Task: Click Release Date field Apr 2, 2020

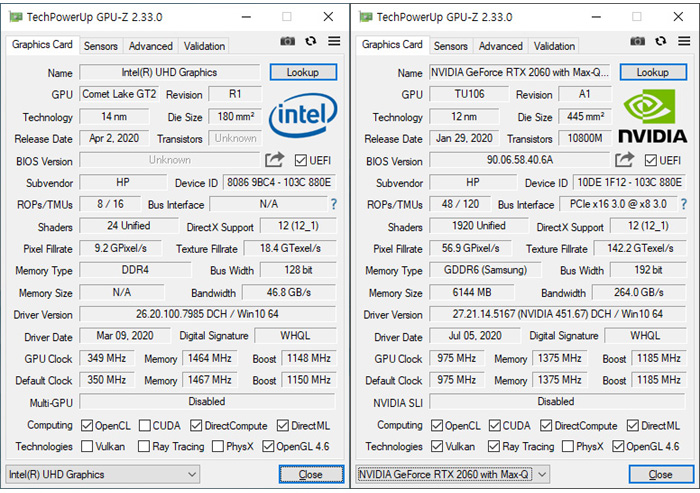Action: [114, 138]
